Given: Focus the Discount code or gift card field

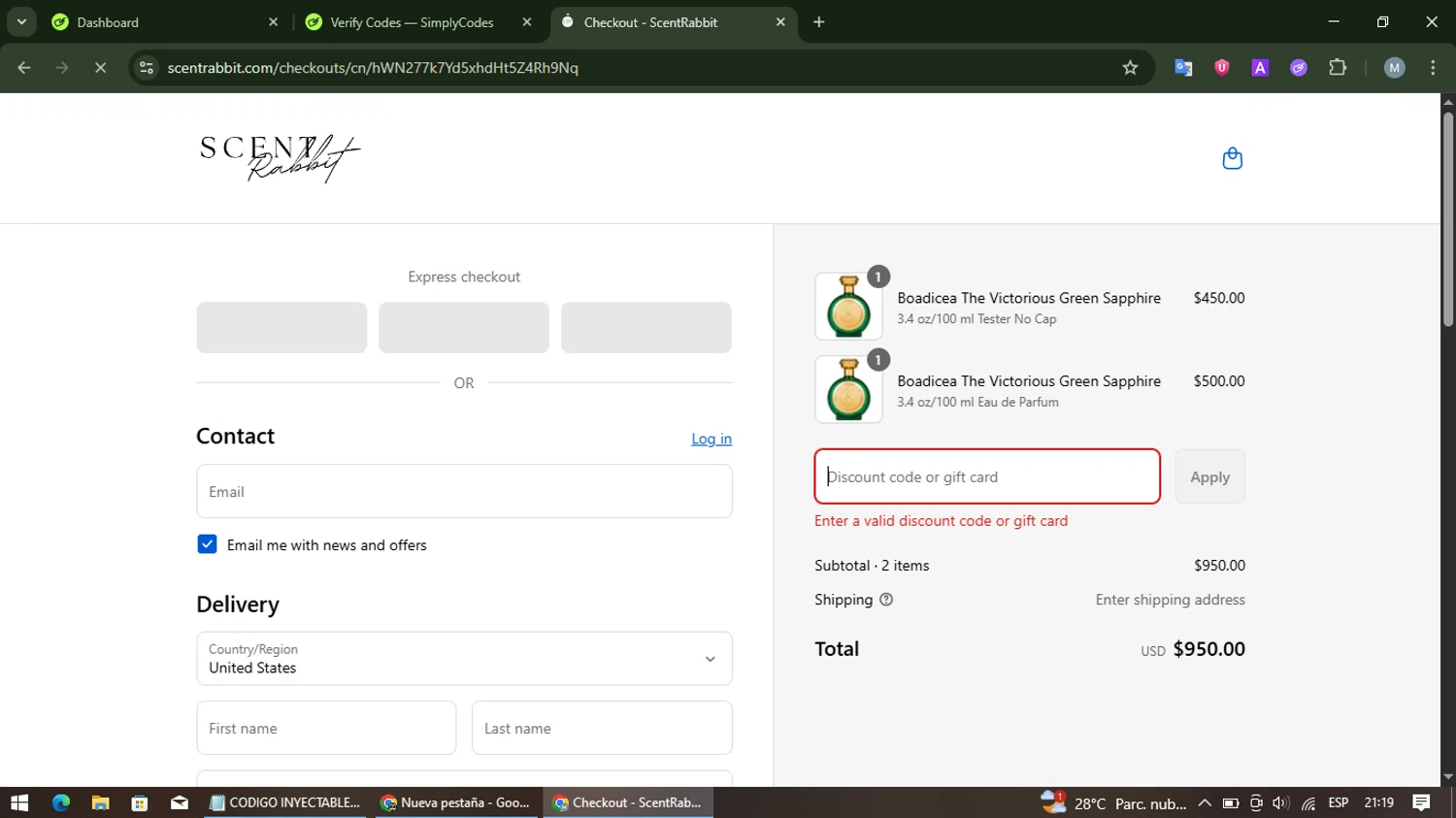Looking at the screenshot, I should [x=987, y=476].
